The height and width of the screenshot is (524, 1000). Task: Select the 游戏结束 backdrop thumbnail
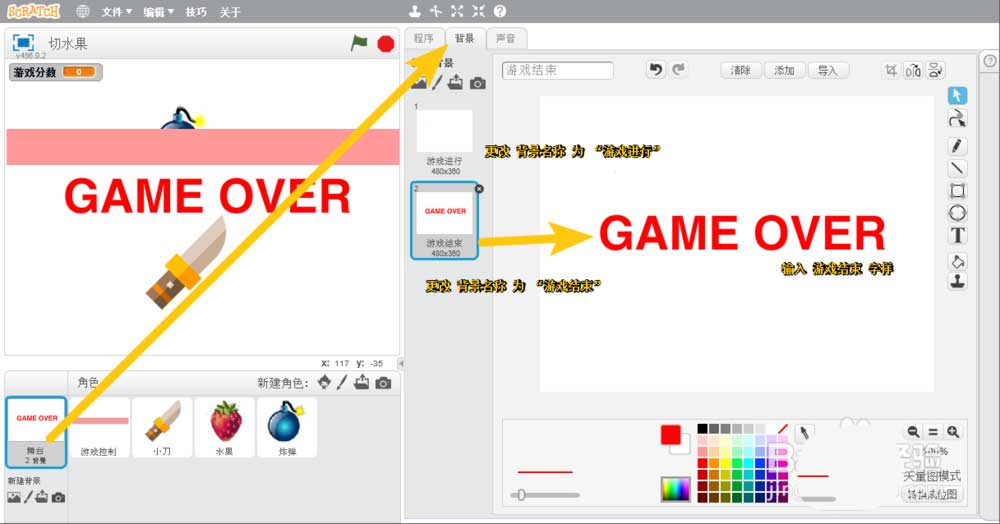445,221
